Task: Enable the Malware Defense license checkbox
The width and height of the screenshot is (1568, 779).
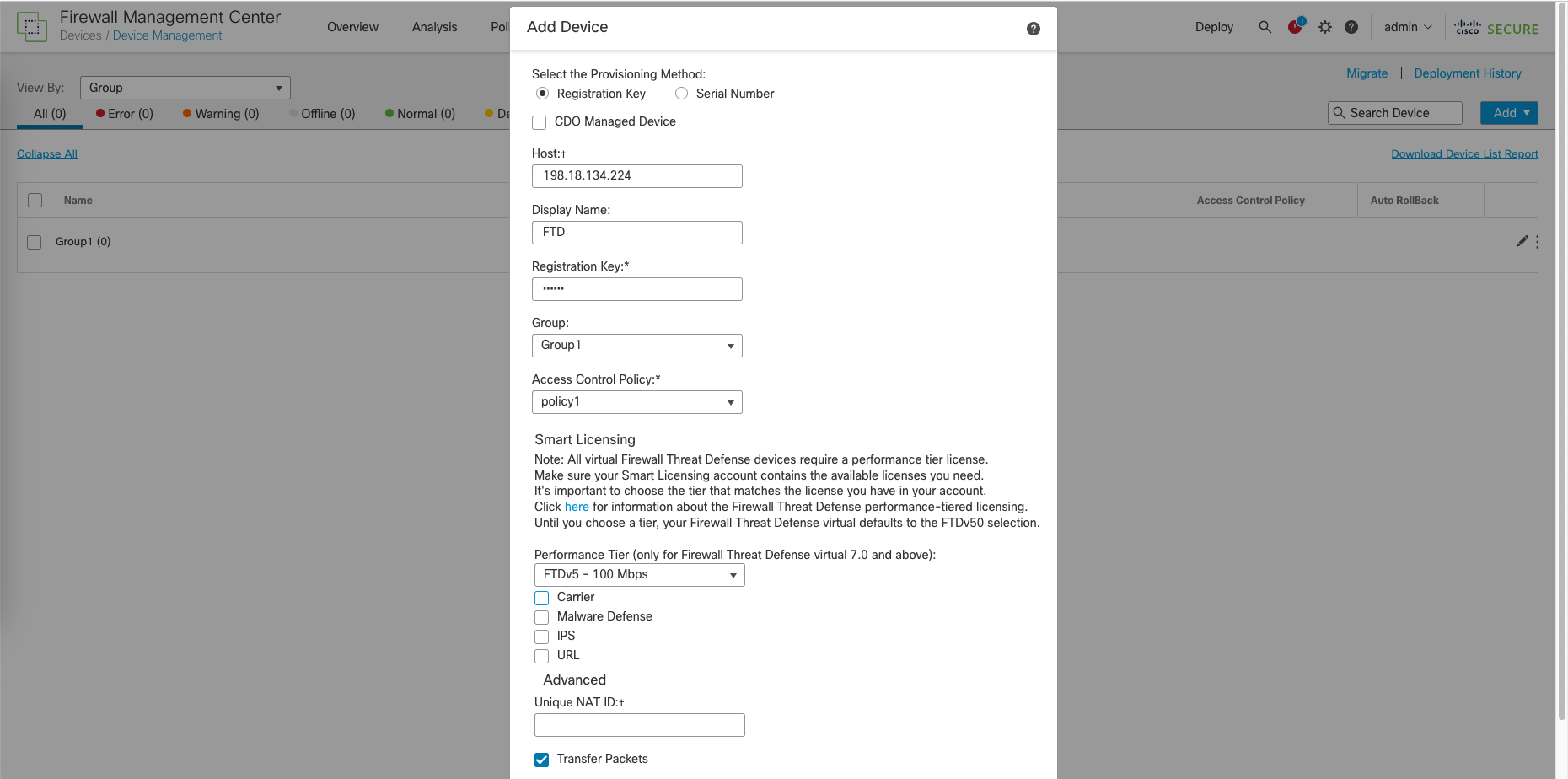Action: pos(542,617)
